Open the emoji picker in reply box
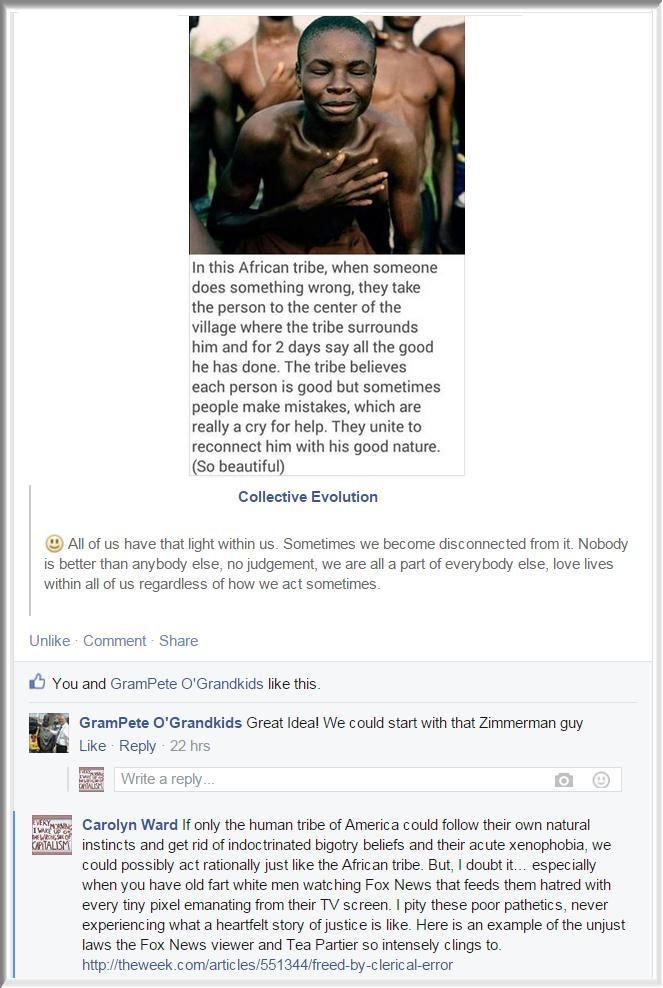 601,780
